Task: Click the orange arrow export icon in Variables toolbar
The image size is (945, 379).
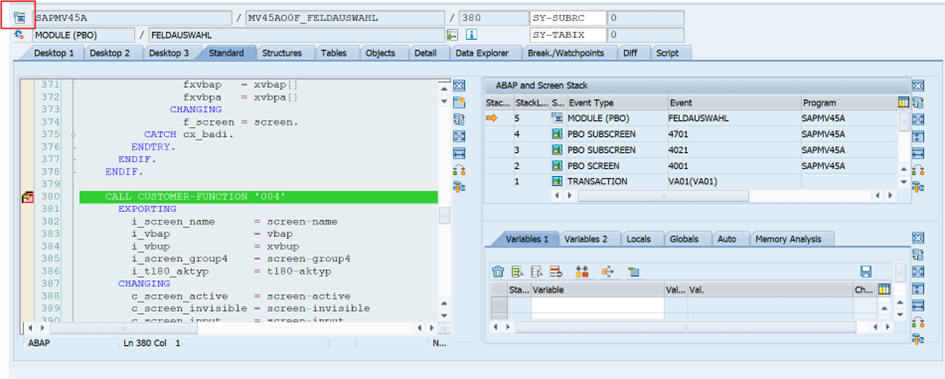Action: (608, 272)
